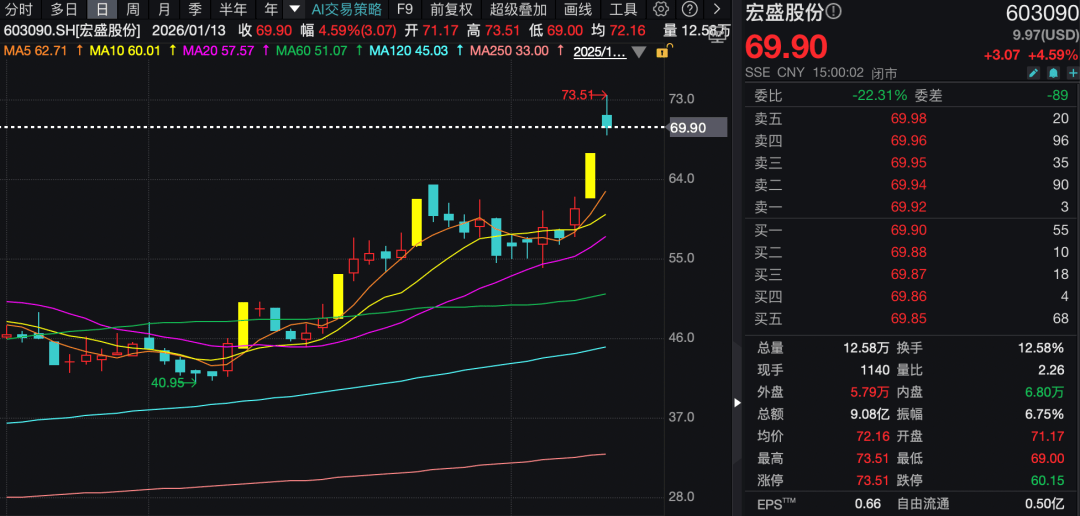
Task: Click the help question mark icon
Action: (689, 9)
